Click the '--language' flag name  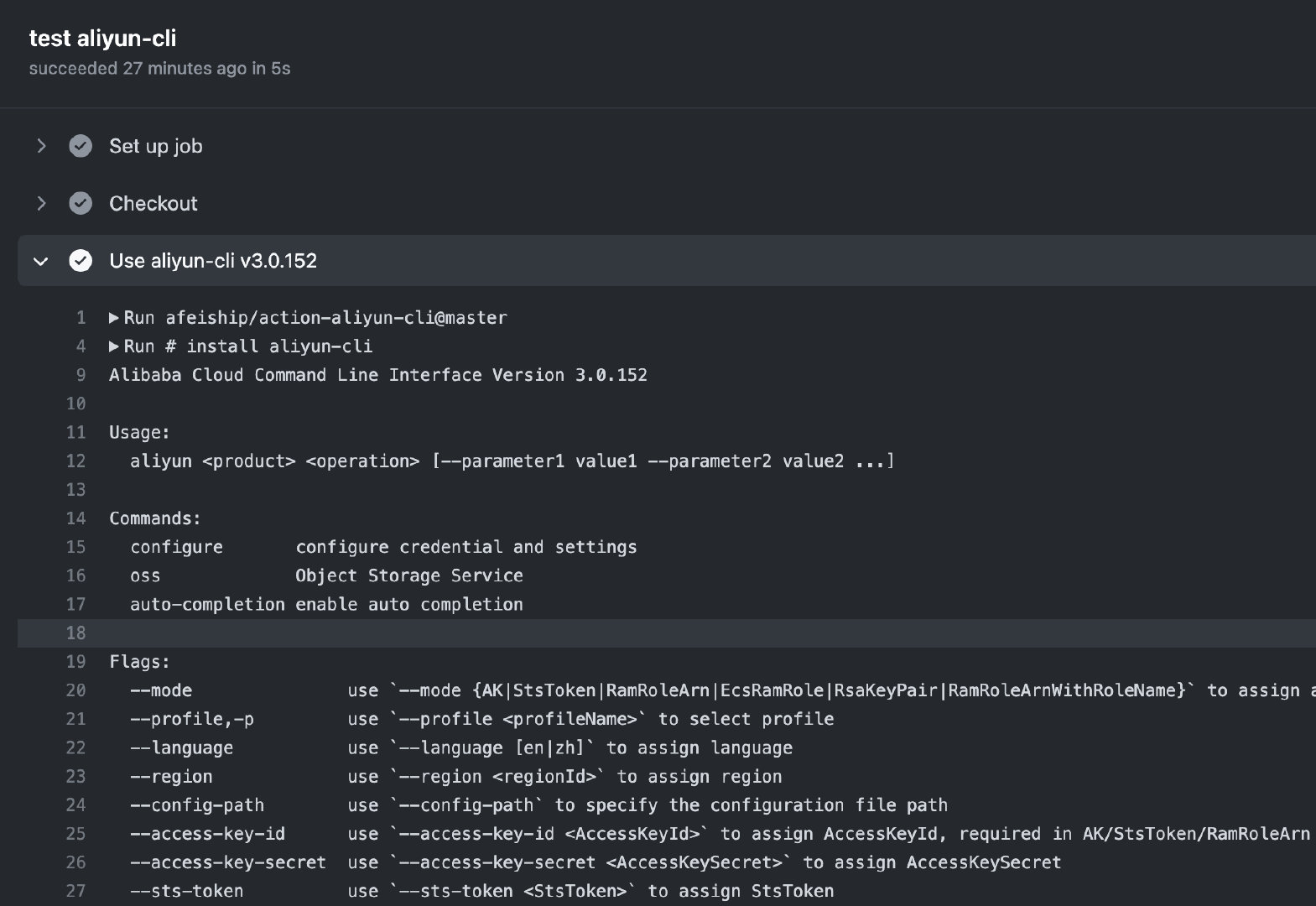click(x=182, y=747)
